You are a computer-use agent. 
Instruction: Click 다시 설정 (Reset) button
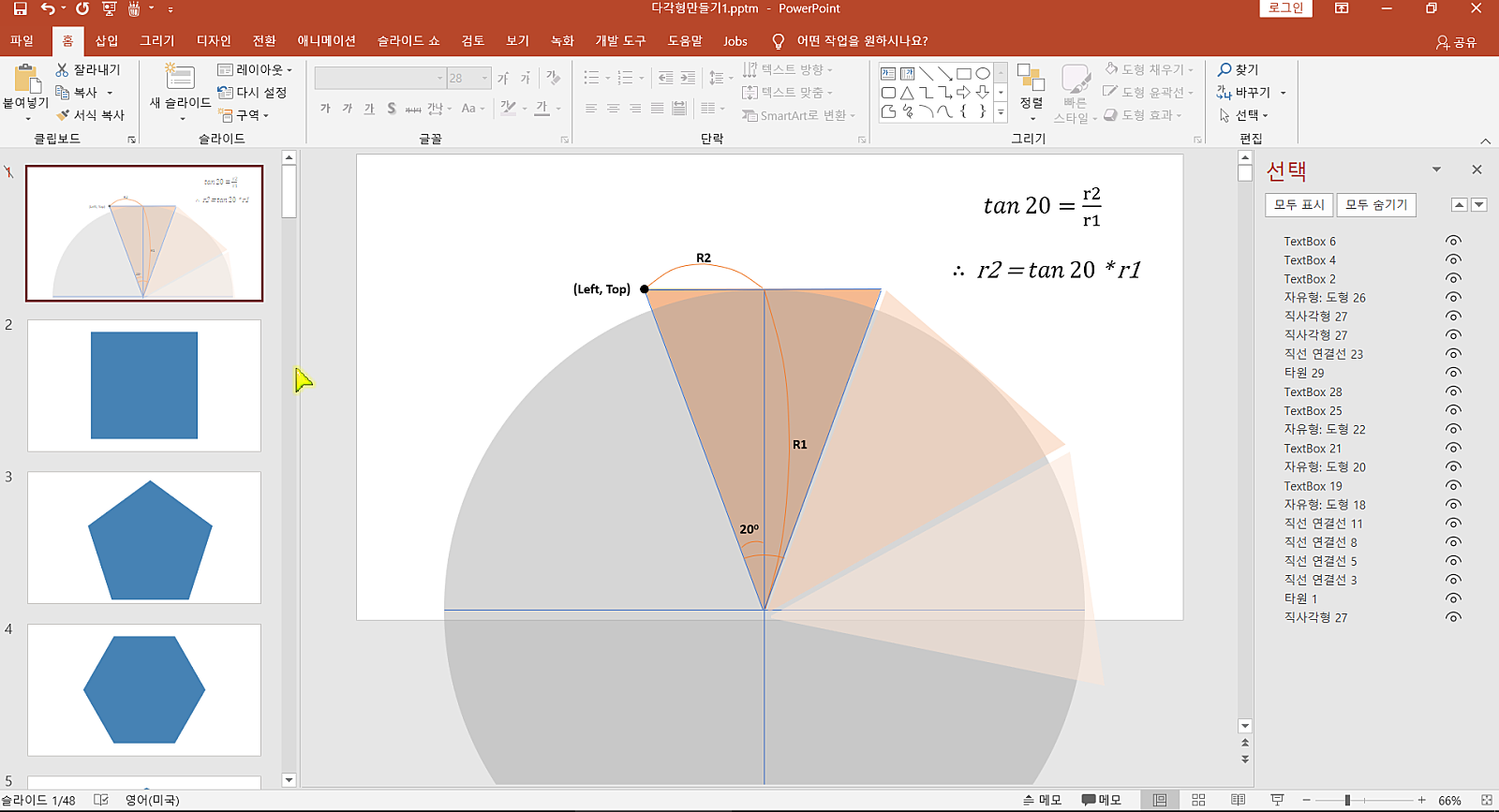pos(252,92)
